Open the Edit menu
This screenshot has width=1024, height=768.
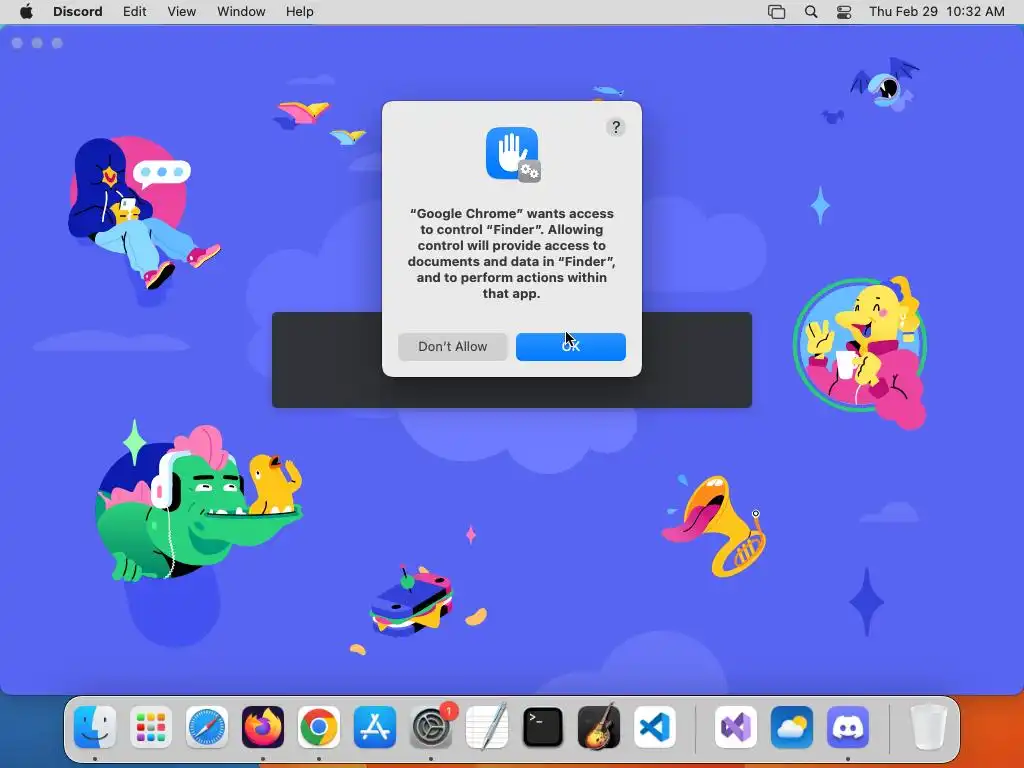pyautogui.click(x=135, y=12)
